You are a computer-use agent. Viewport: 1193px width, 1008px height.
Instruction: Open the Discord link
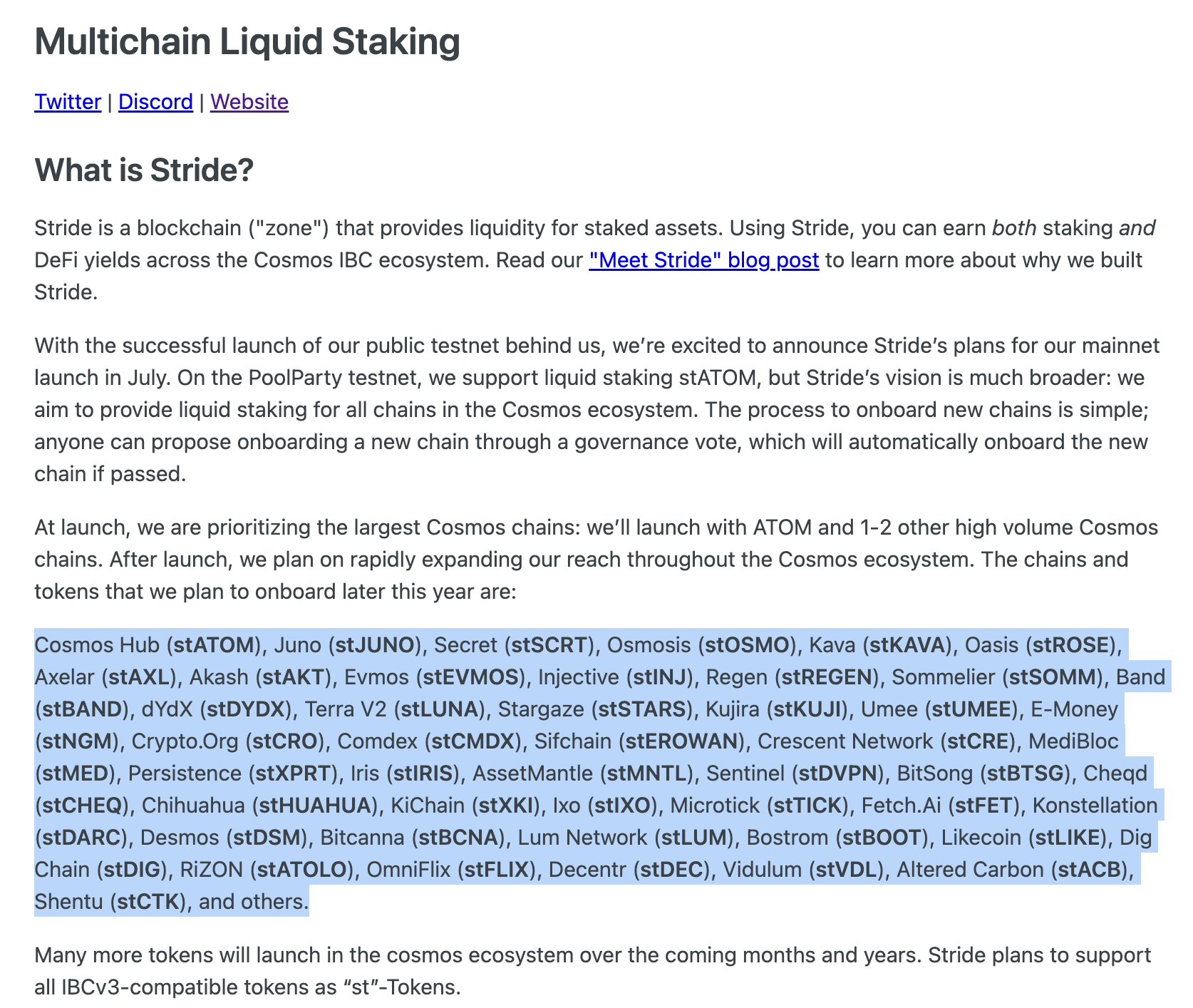click(x=155, y=102)
